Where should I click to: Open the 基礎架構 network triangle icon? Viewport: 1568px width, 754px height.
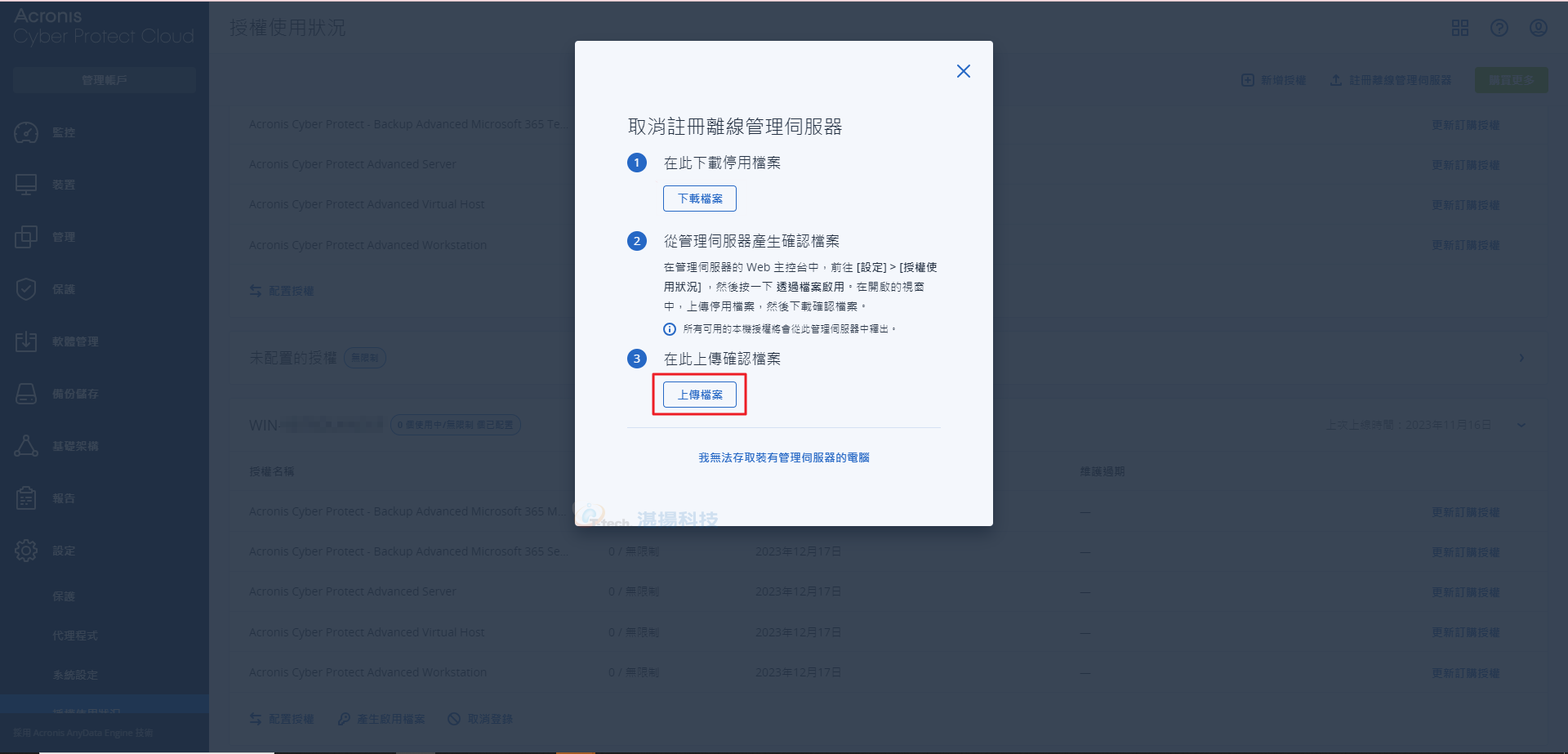(26, 446)
